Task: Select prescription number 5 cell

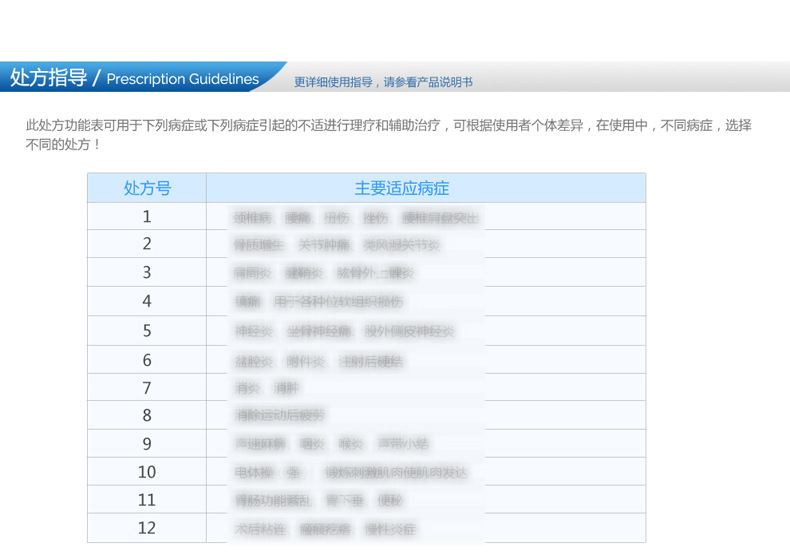Action: click(147, 331)
